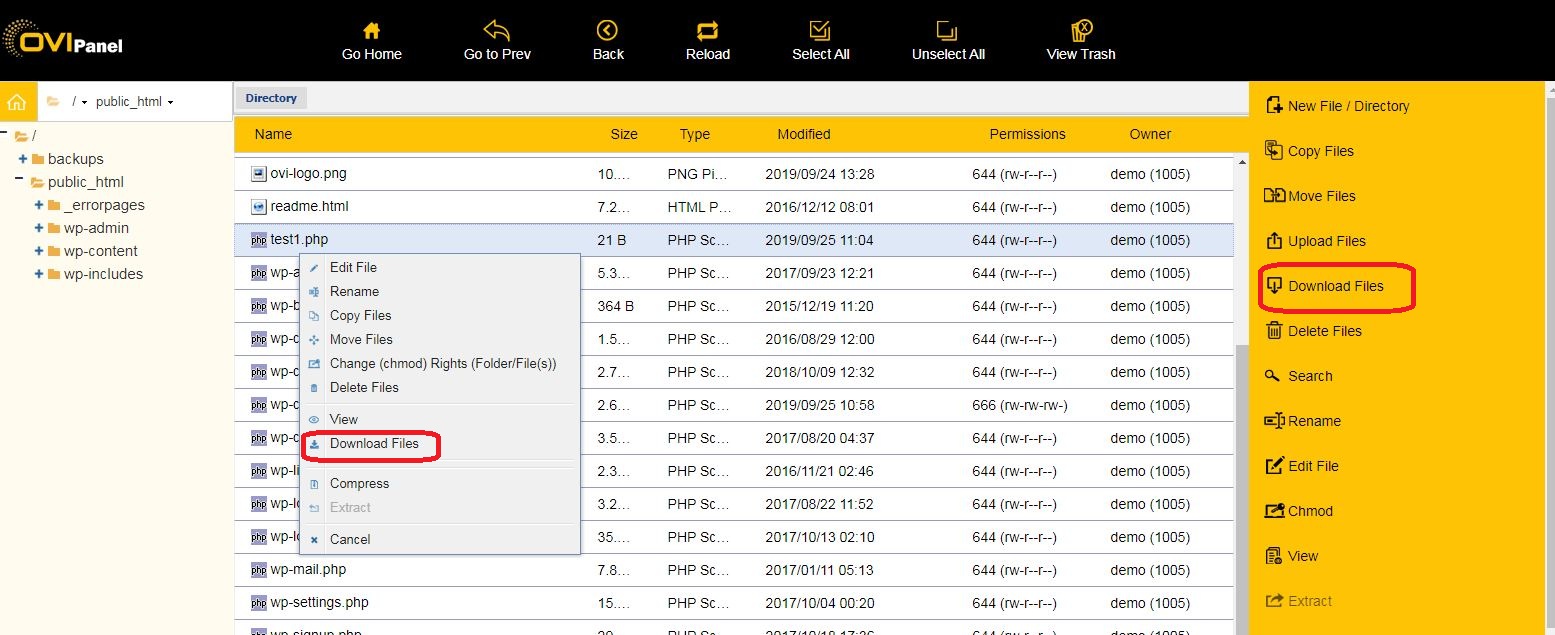The image size is (1555, 635).
Task: Click New File / Directory in sidebar
Action: pos(1347,106)
